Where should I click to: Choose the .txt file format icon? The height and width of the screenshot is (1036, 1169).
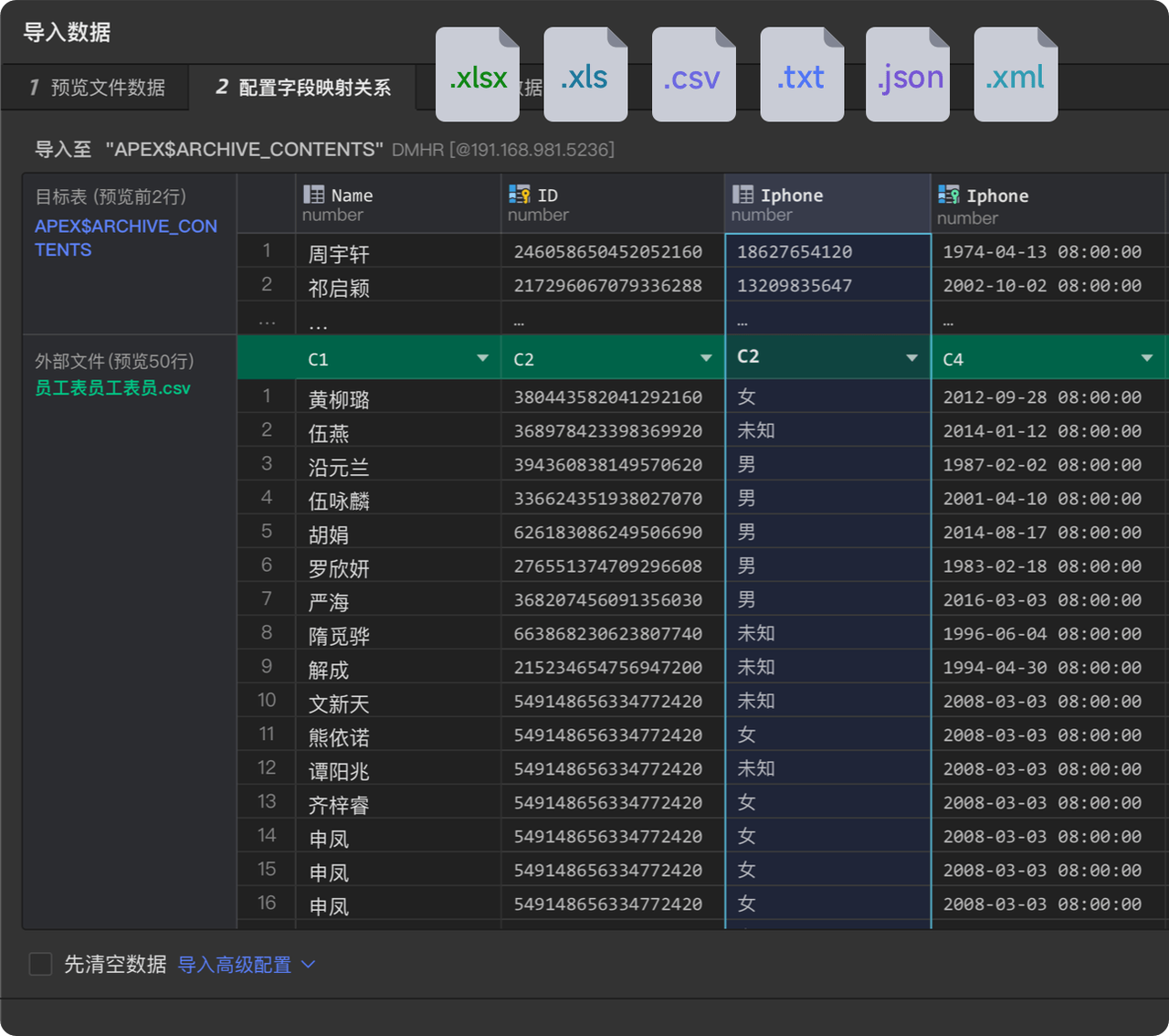click(801, 75)
